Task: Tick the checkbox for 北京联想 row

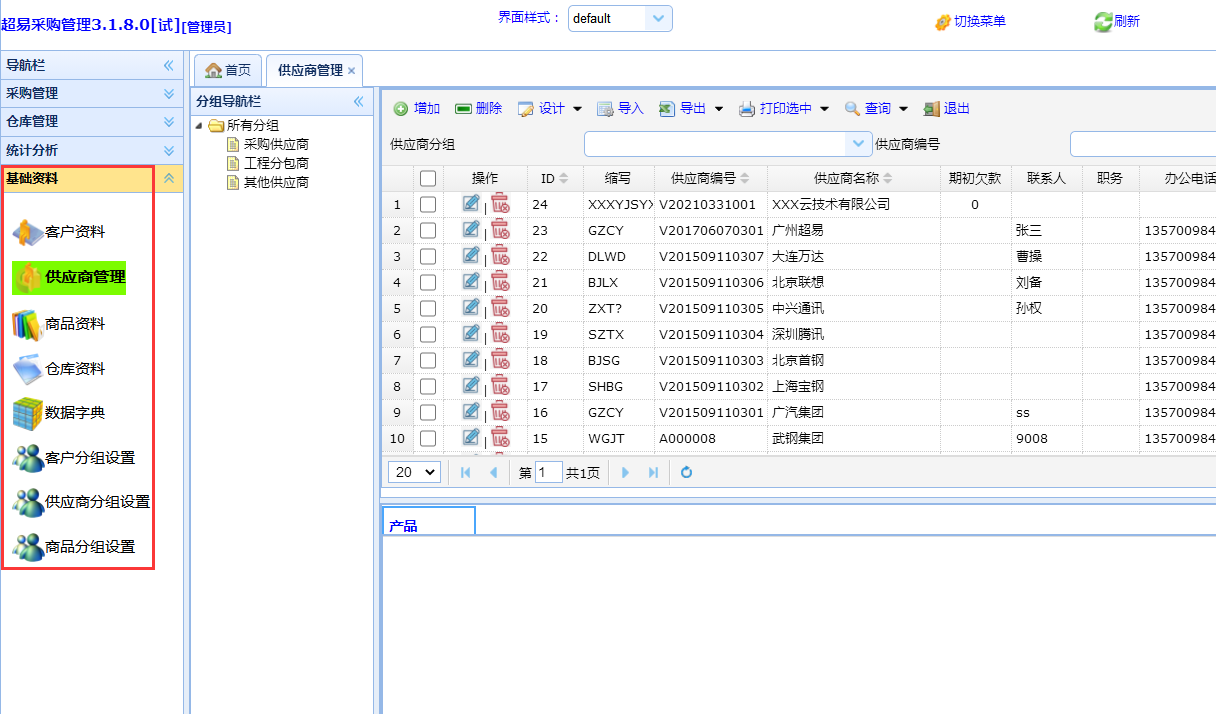Action: [428, 282]
